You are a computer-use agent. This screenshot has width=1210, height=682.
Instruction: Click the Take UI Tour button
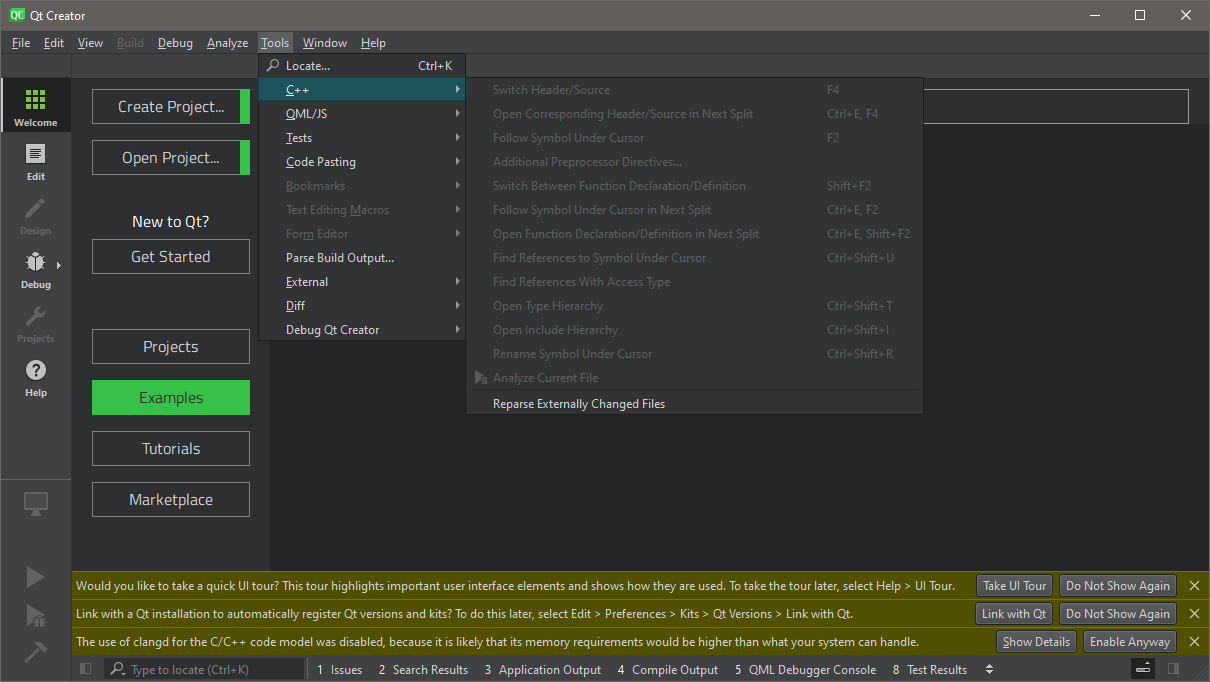[x=1014, y=586]
